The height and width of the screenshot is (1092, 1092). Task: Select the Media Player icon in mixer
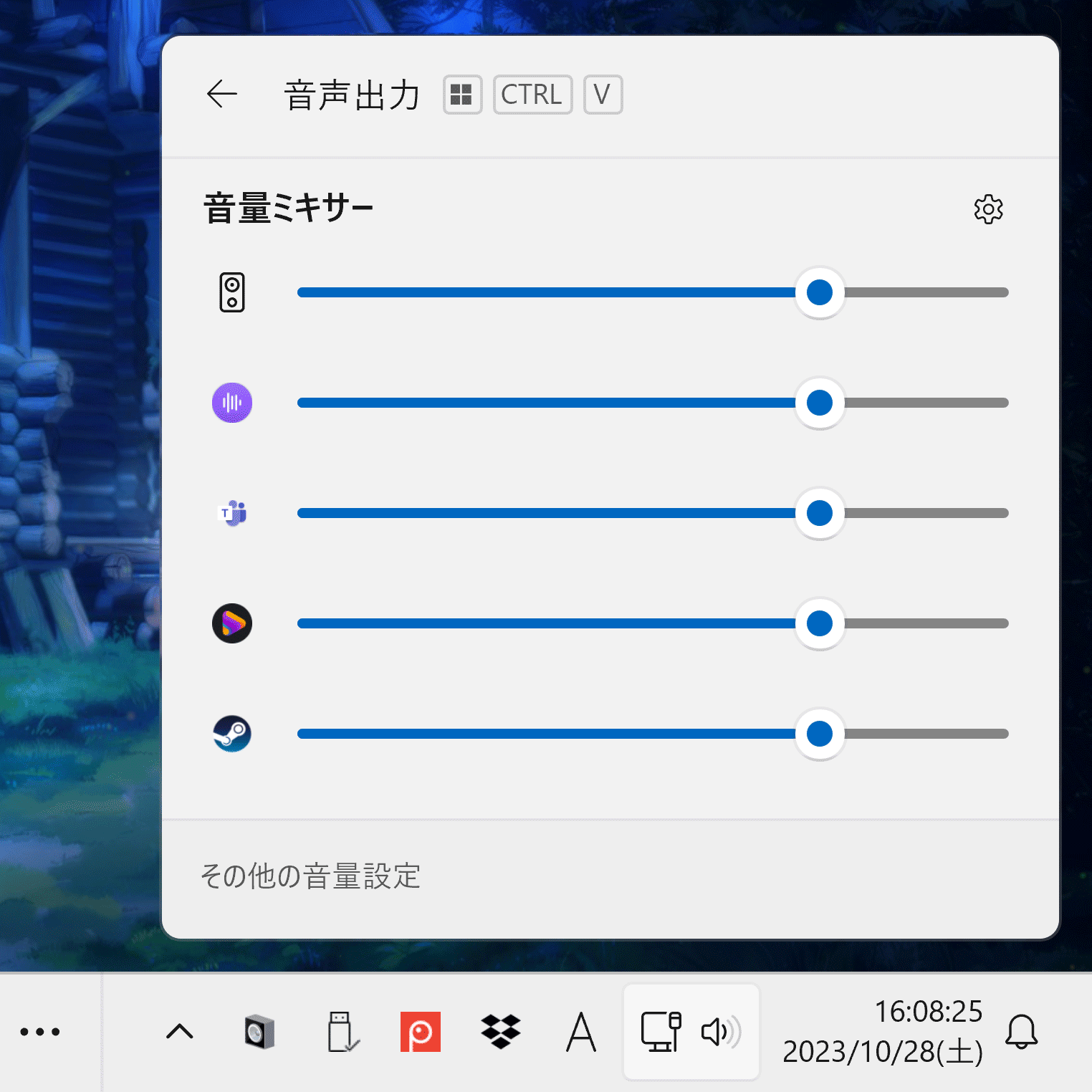[x=231, y=623]
